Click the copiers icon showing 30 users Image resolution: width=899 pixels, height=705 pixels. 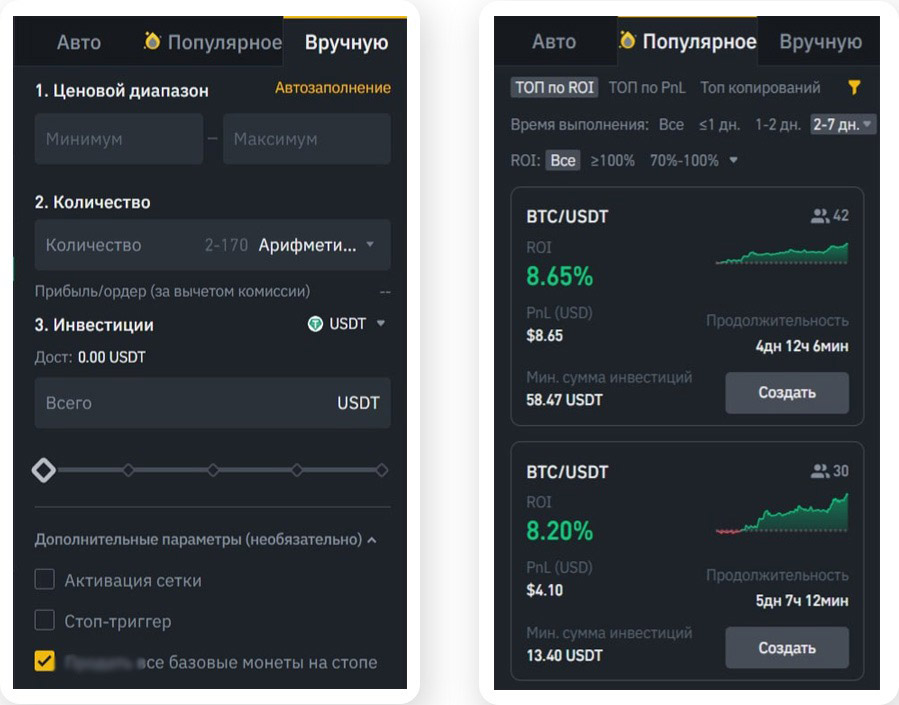click(x=820, y=471)
